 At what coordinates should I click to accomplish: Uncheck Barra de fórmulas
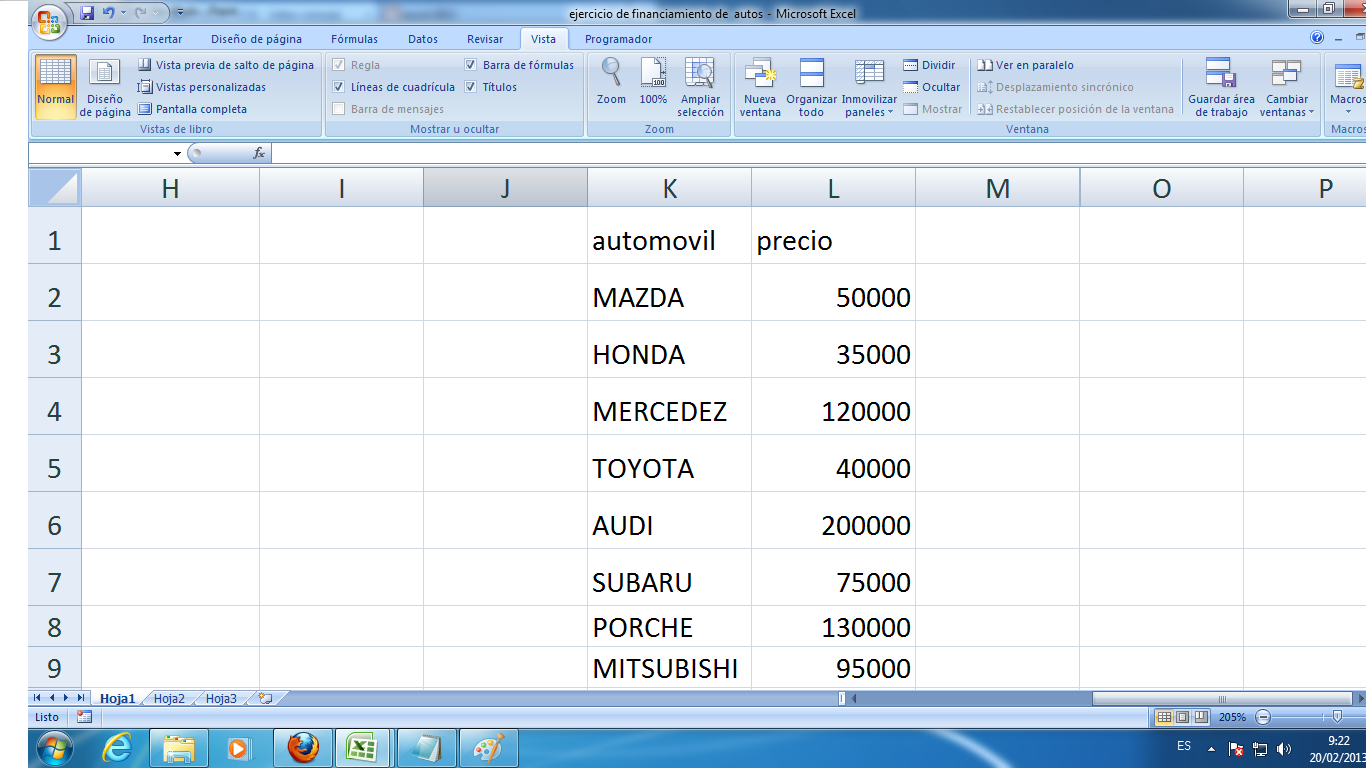pos(470,64)
